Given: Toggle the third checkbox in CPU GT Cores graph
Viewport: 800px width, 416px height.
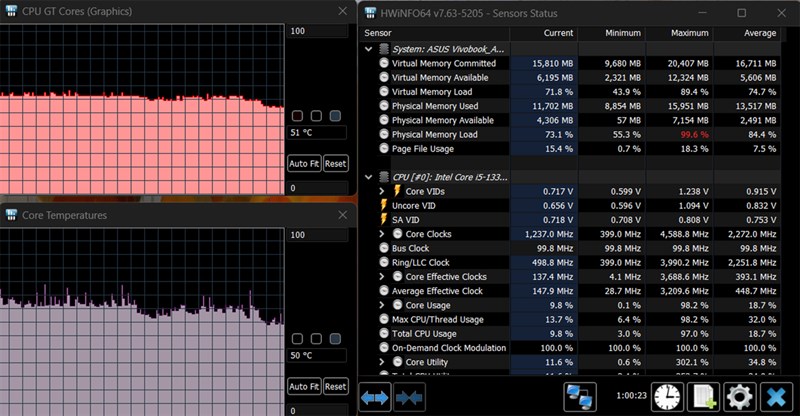Looking at the screenshot, I should coord(335,116).
